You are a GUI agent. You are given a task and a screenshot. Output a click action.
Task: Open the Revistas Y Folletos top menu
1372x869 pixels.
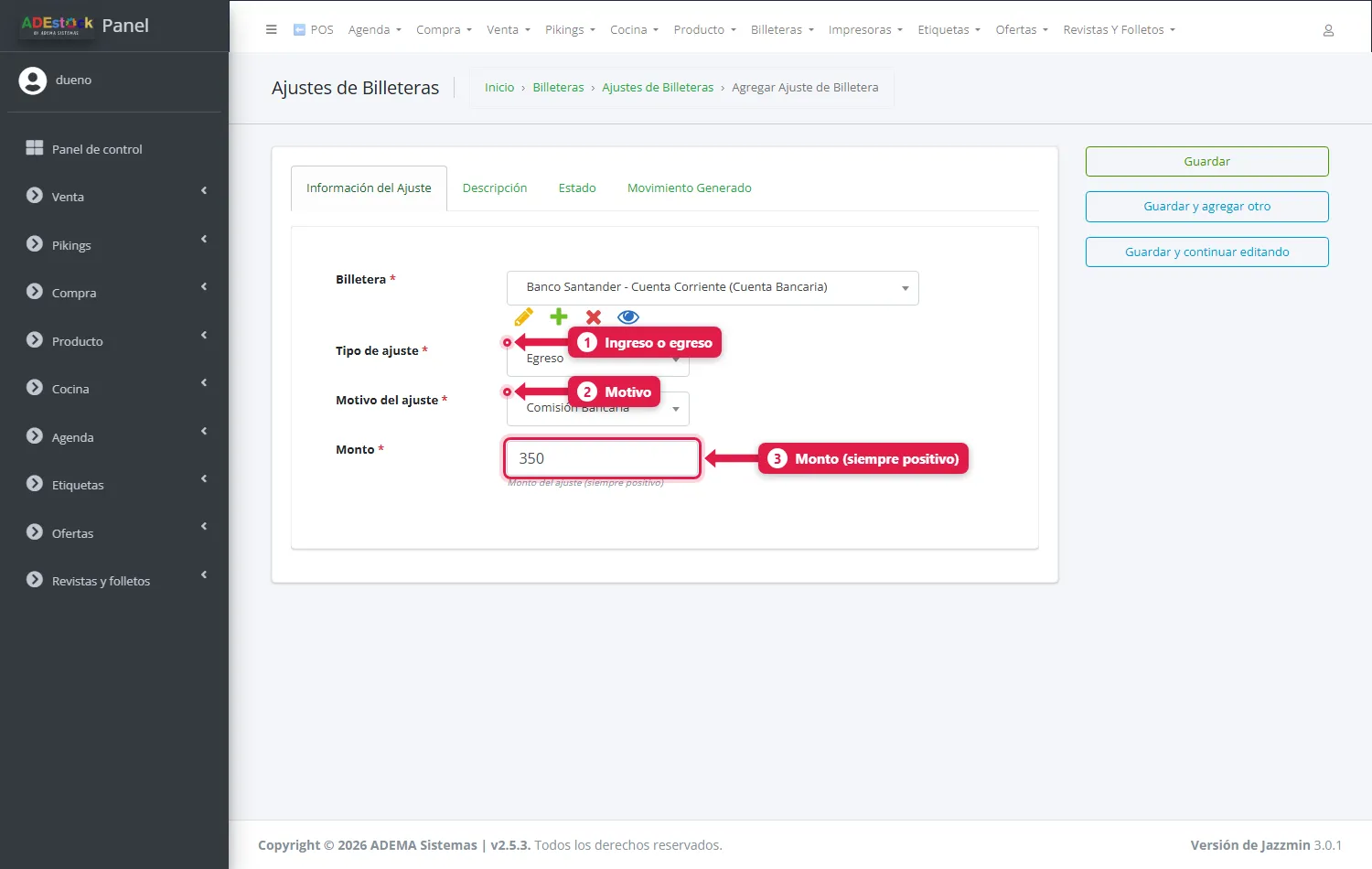(1119, 30)
